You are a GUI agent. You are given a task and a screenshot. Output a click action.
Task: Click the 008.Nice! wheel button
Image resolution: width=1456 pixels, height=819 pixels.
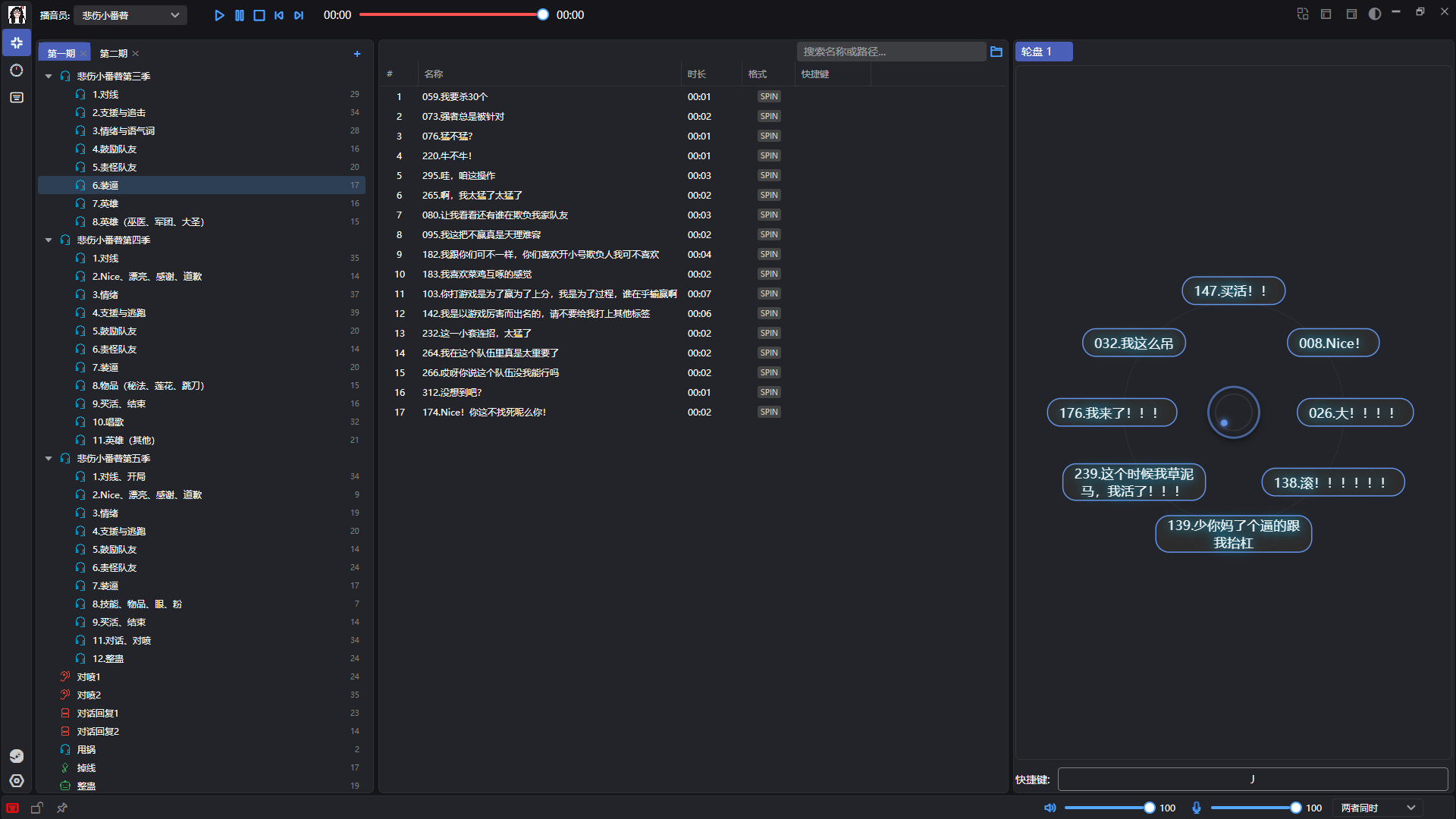click(x=1332, y=344)
